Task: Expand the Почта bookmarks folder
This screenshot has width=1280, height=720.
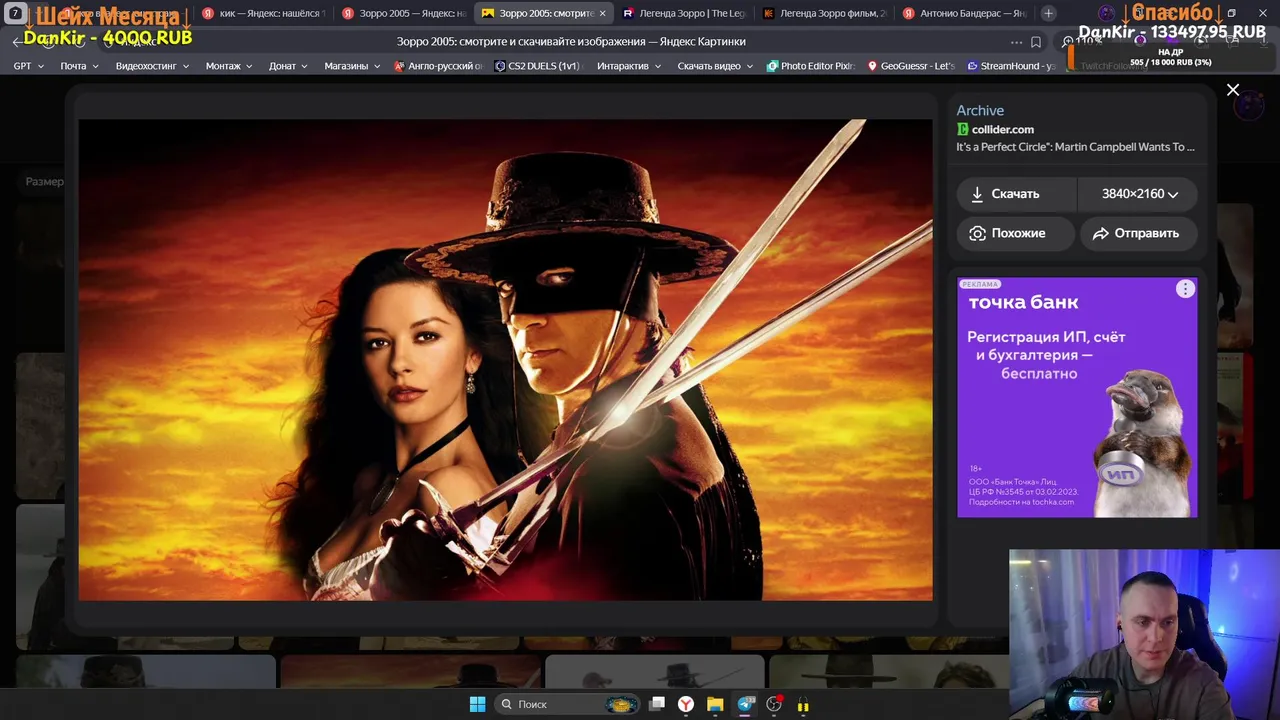Action: [79, 66]
